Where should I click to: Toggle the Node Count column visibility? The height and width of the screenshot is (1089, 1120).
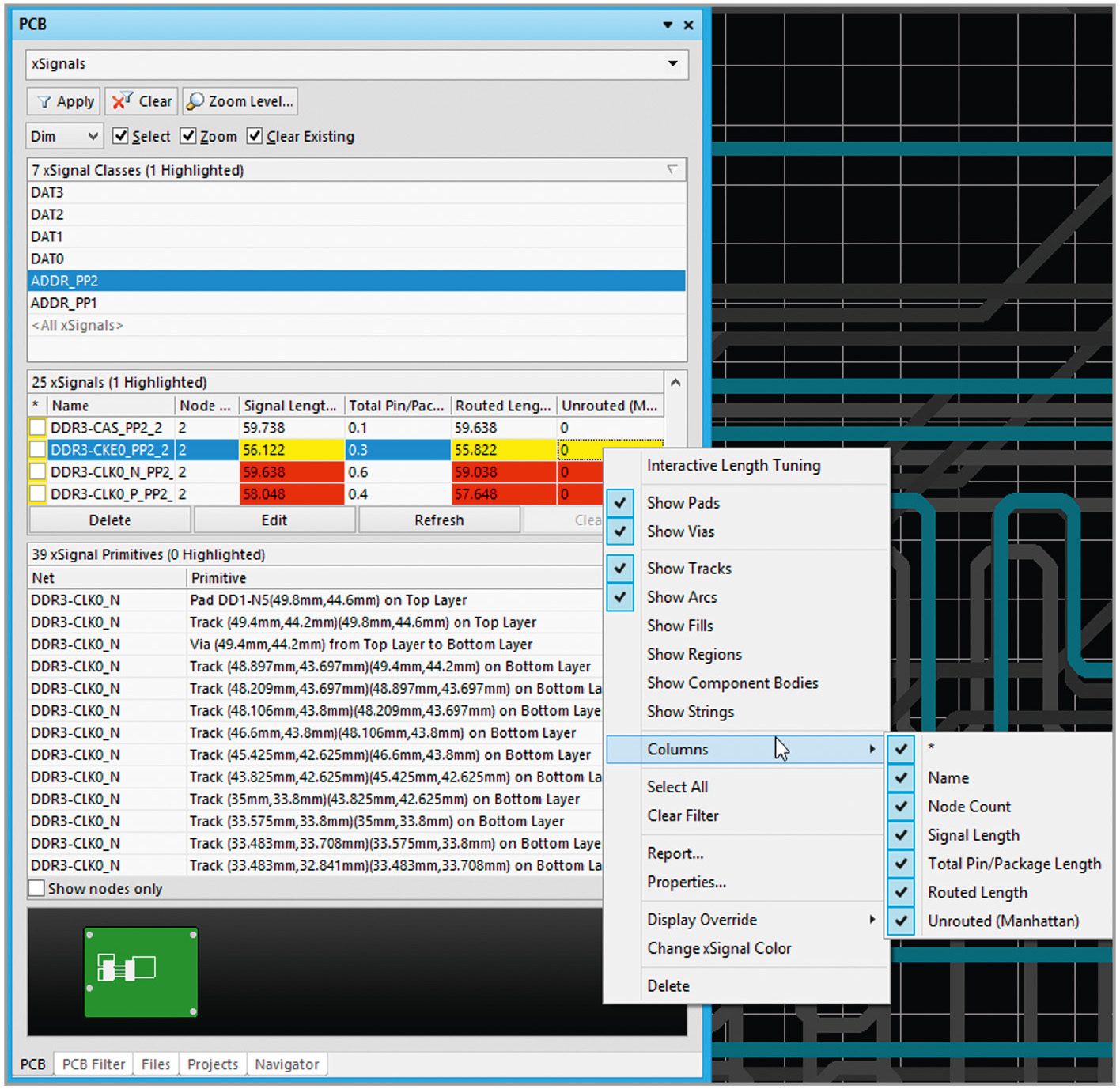click(x=1000, y=807)
